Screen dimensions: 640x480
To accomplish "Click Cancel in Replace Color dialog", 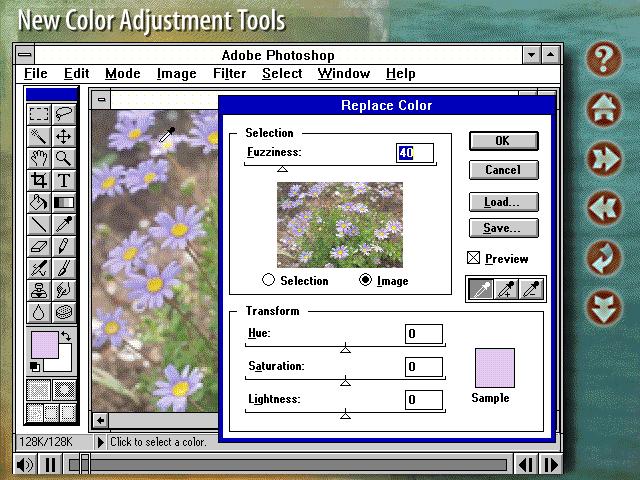I will (x=504, y=170).
